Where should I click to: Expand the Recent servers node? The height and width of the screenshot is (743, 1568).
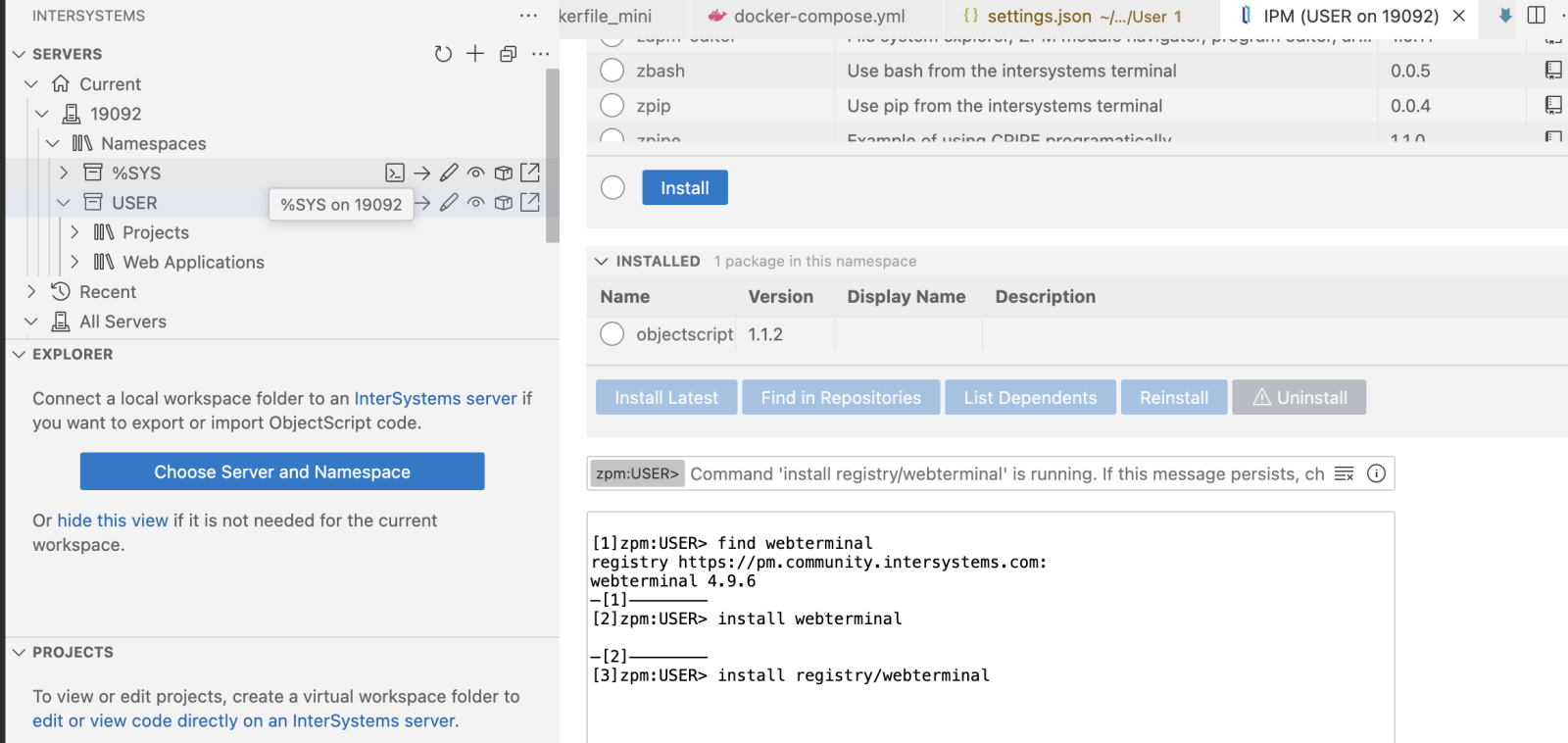[31, 292]
